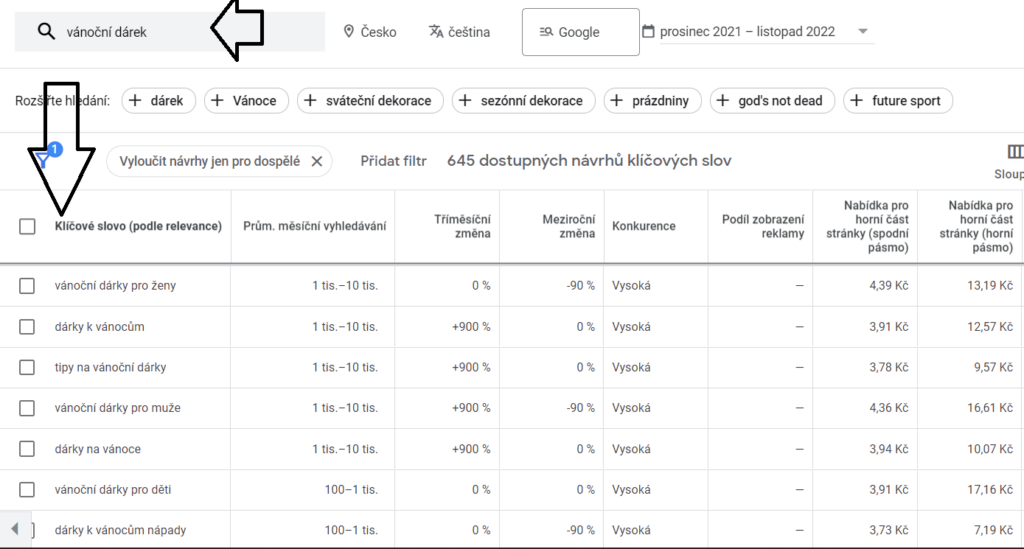
Task: Open the columns (Sloupce) icon
Action: [1014, 152]
